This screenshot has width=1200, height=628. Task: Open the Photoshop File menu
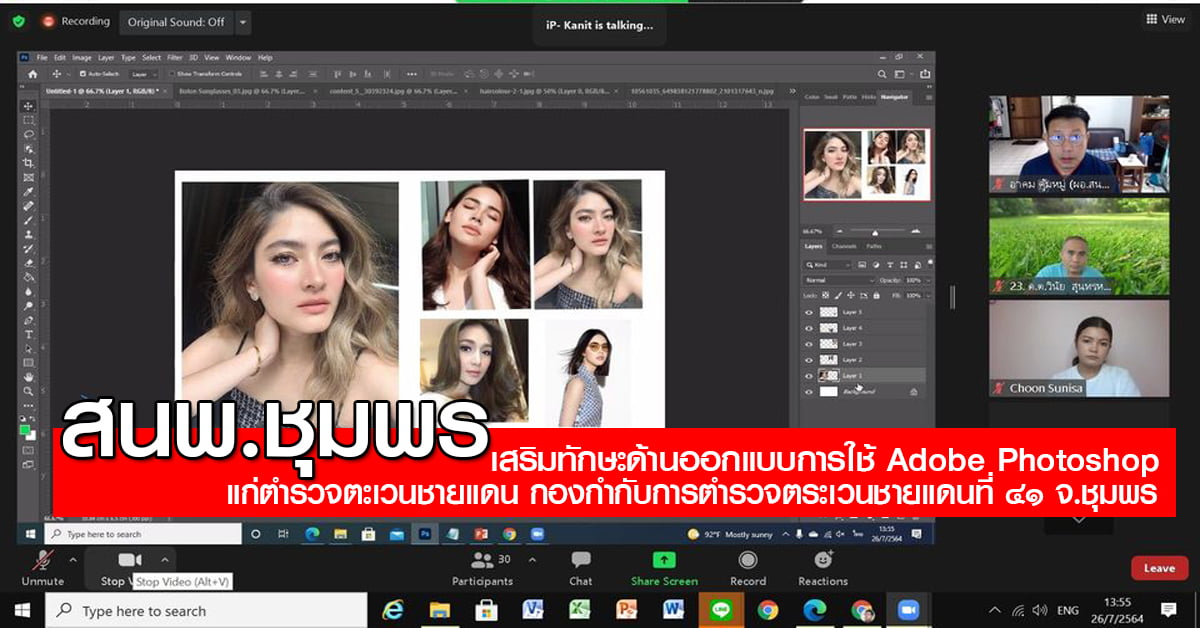[43, 57]
